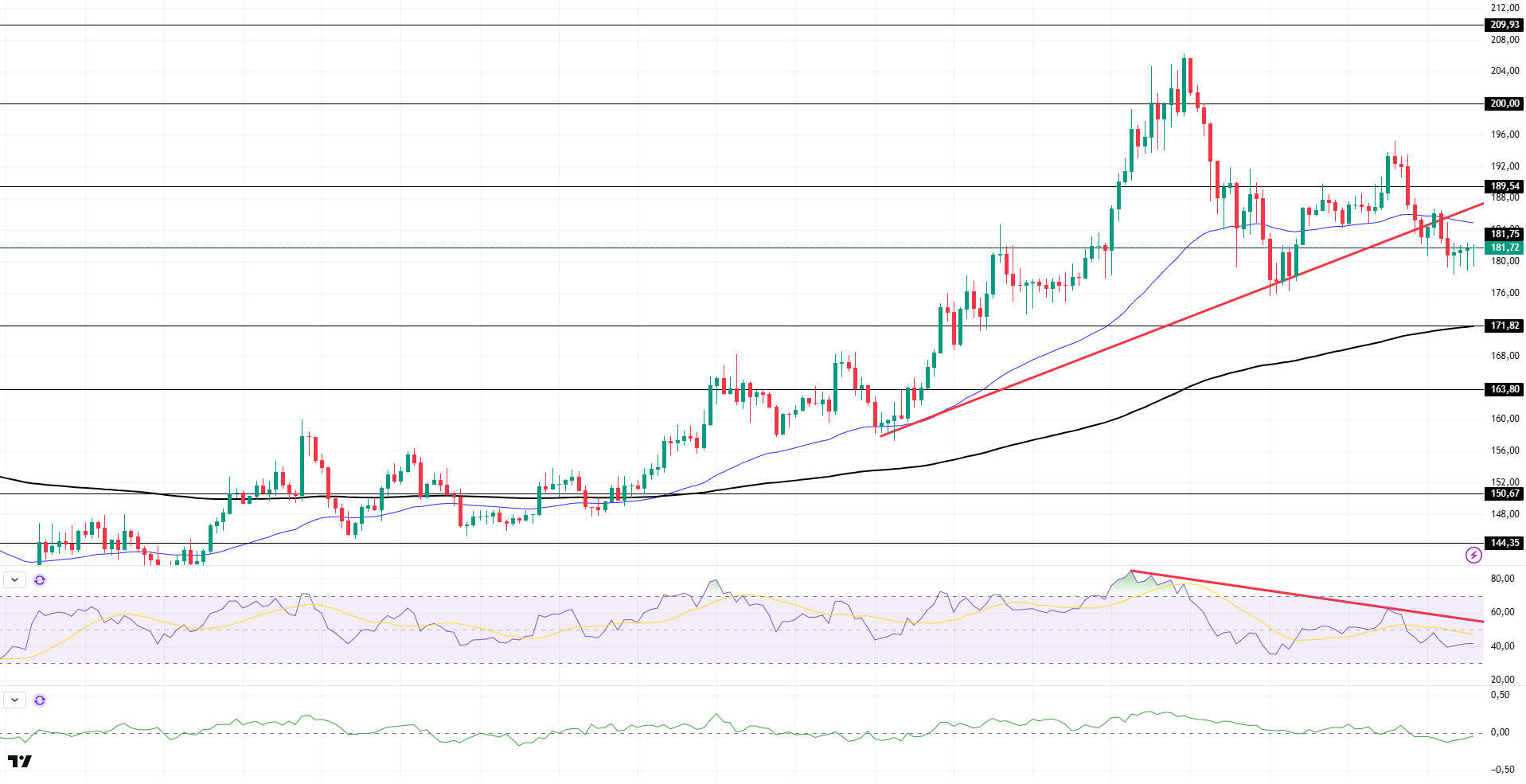Select the 163,80 horizontal line price label
1526x784 pixels.
pyautogui.click(x=1505, y=389)
